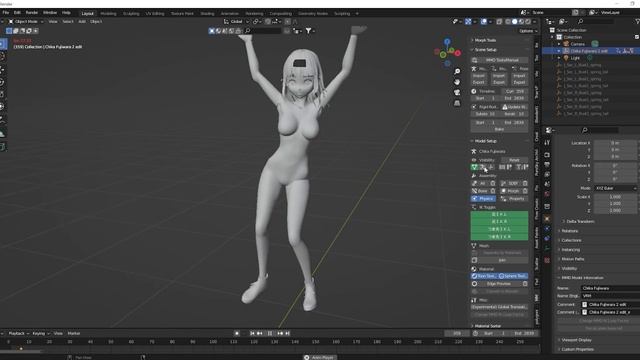This screenshot has height=360, width=640.
Task: Open the File menu
Action: point(5,13)
